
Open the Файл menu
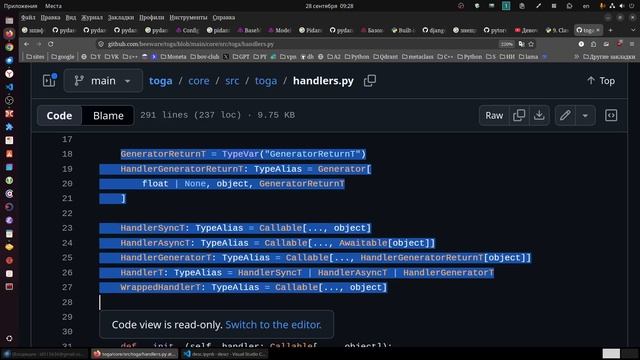click(x=28, y=18)
